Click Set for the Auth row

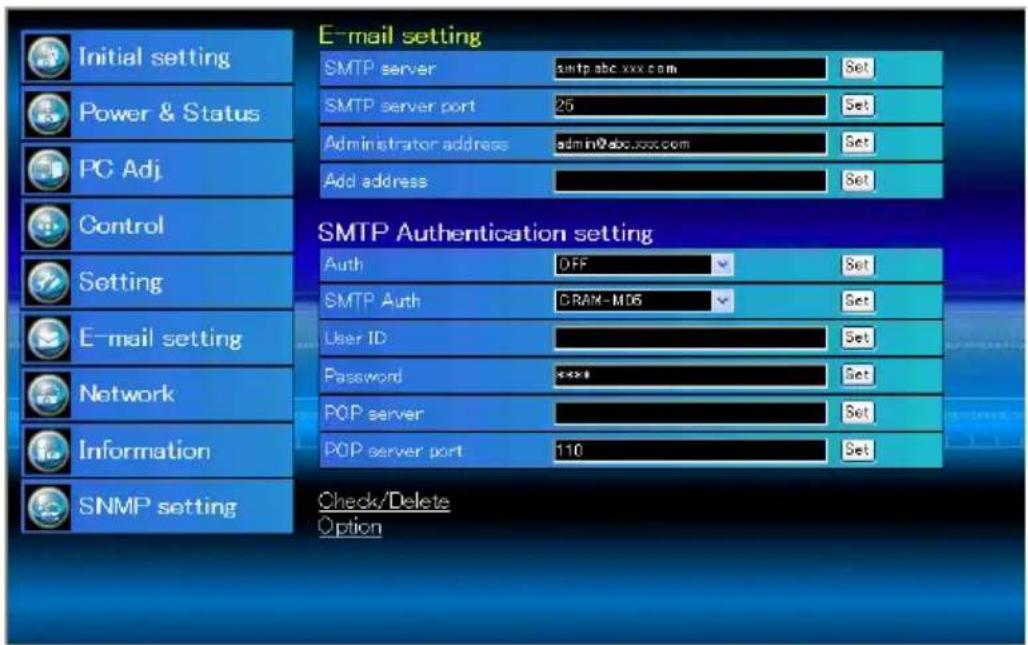coord(858,265)
